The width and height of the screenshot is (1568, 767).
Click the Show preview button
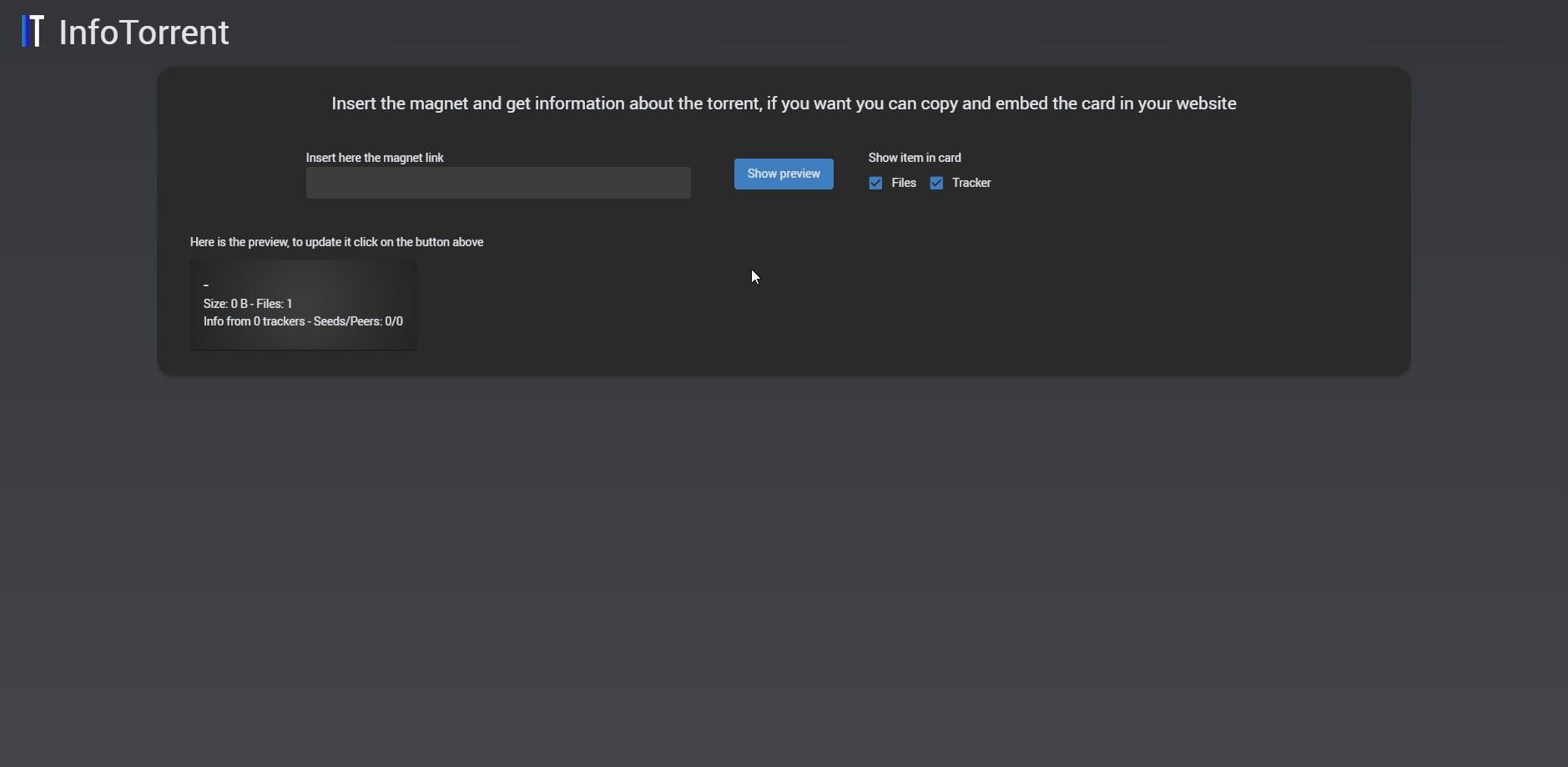[784, 174]
